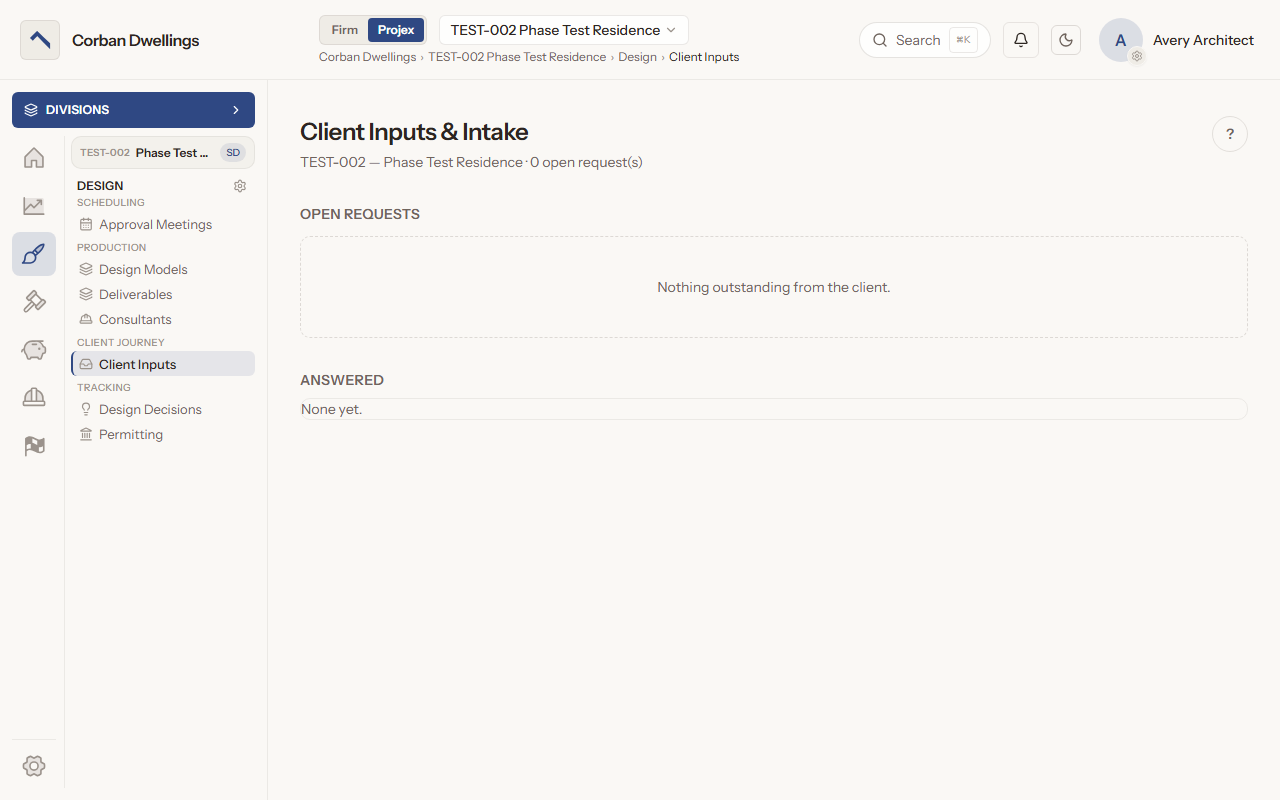This screenshot has width=1280, height=800.
Task: Click the small gear badge on the avatar
Action: [x=1137, y=57]
